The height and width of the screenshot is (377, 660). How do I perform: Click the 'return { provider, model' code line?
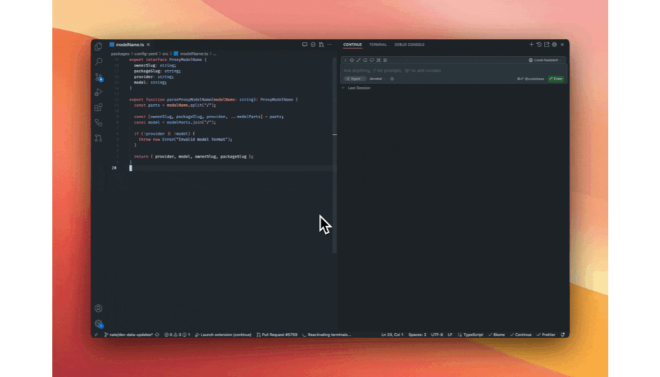[194, 157]
